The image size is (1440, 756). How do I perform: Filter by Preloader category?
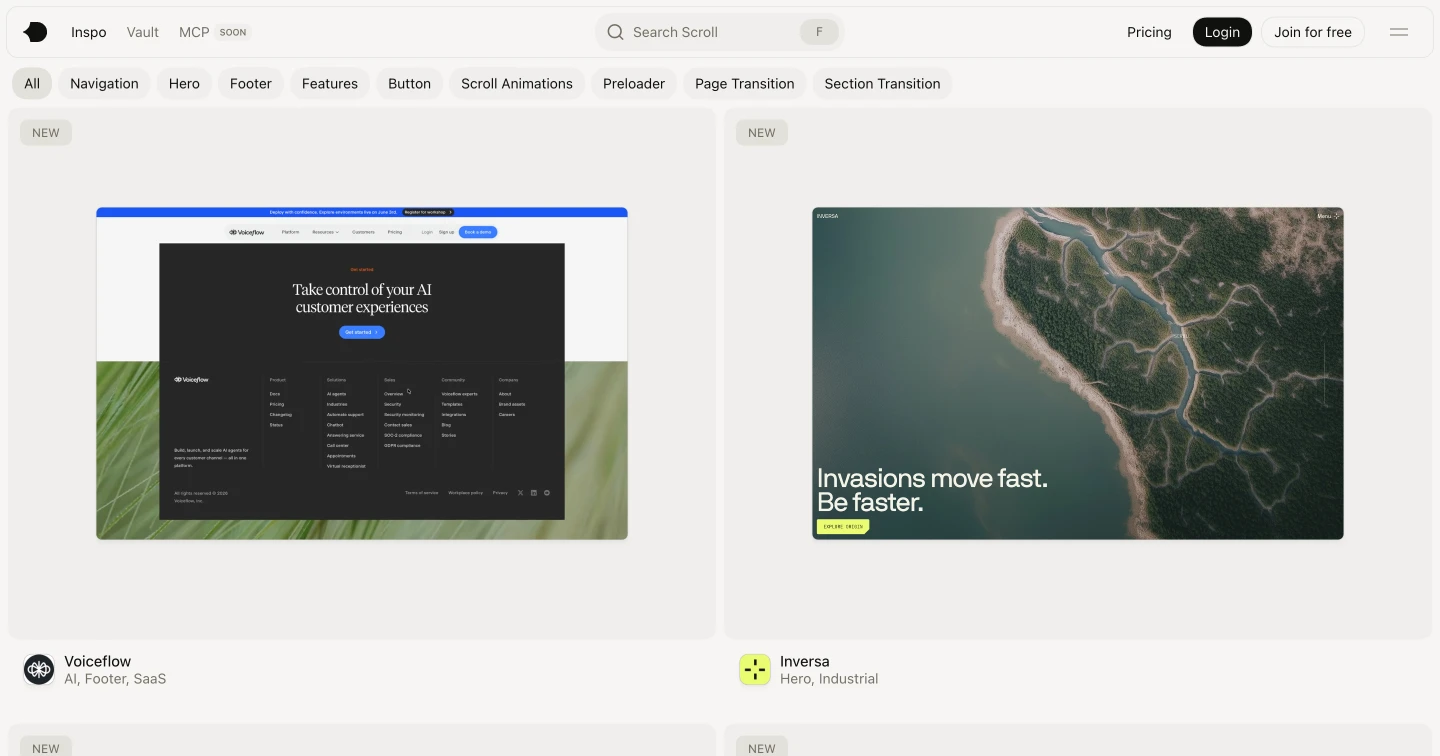634,83
